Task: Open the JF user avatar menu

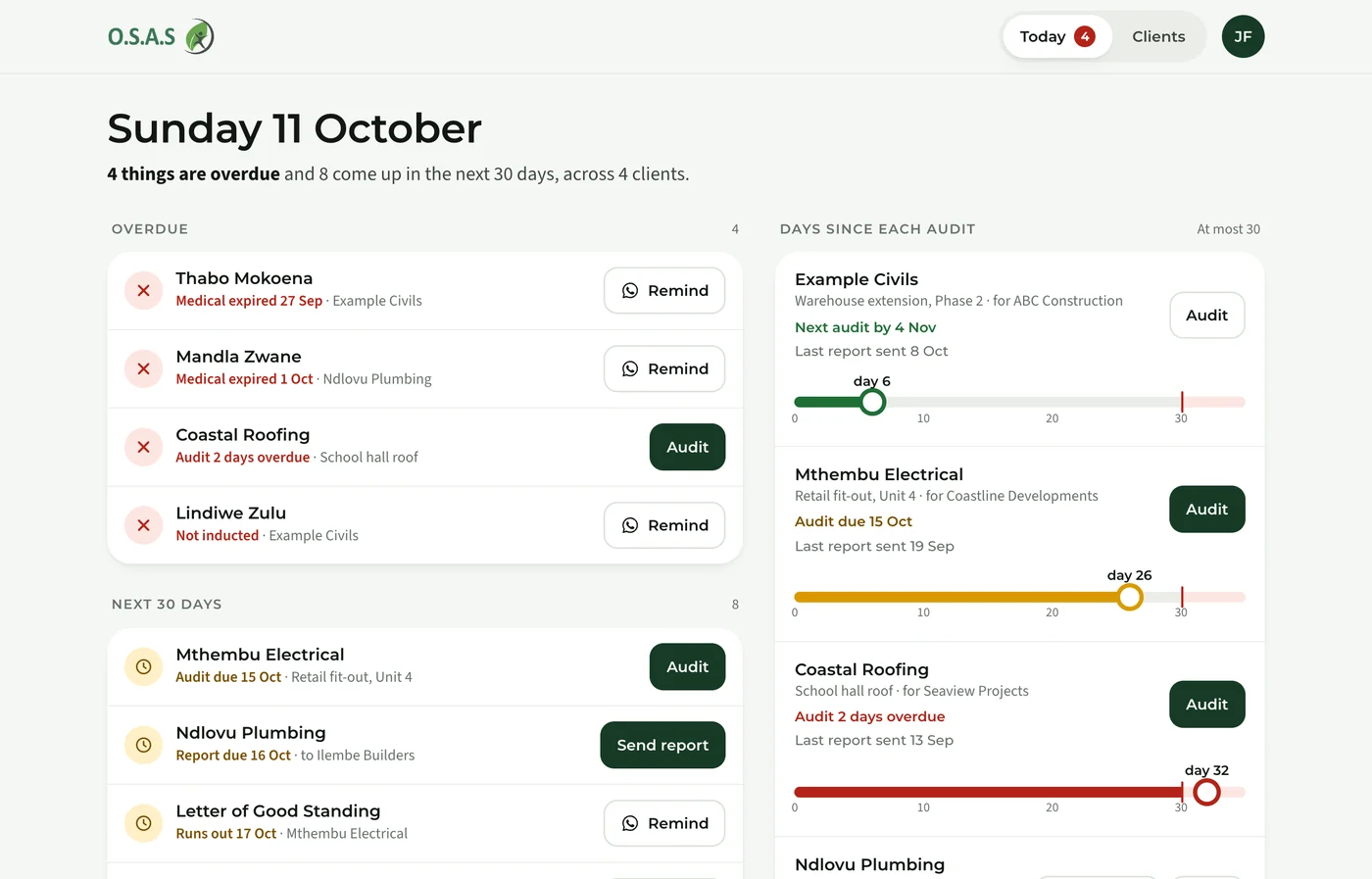Action: (x=1243, y=36)
